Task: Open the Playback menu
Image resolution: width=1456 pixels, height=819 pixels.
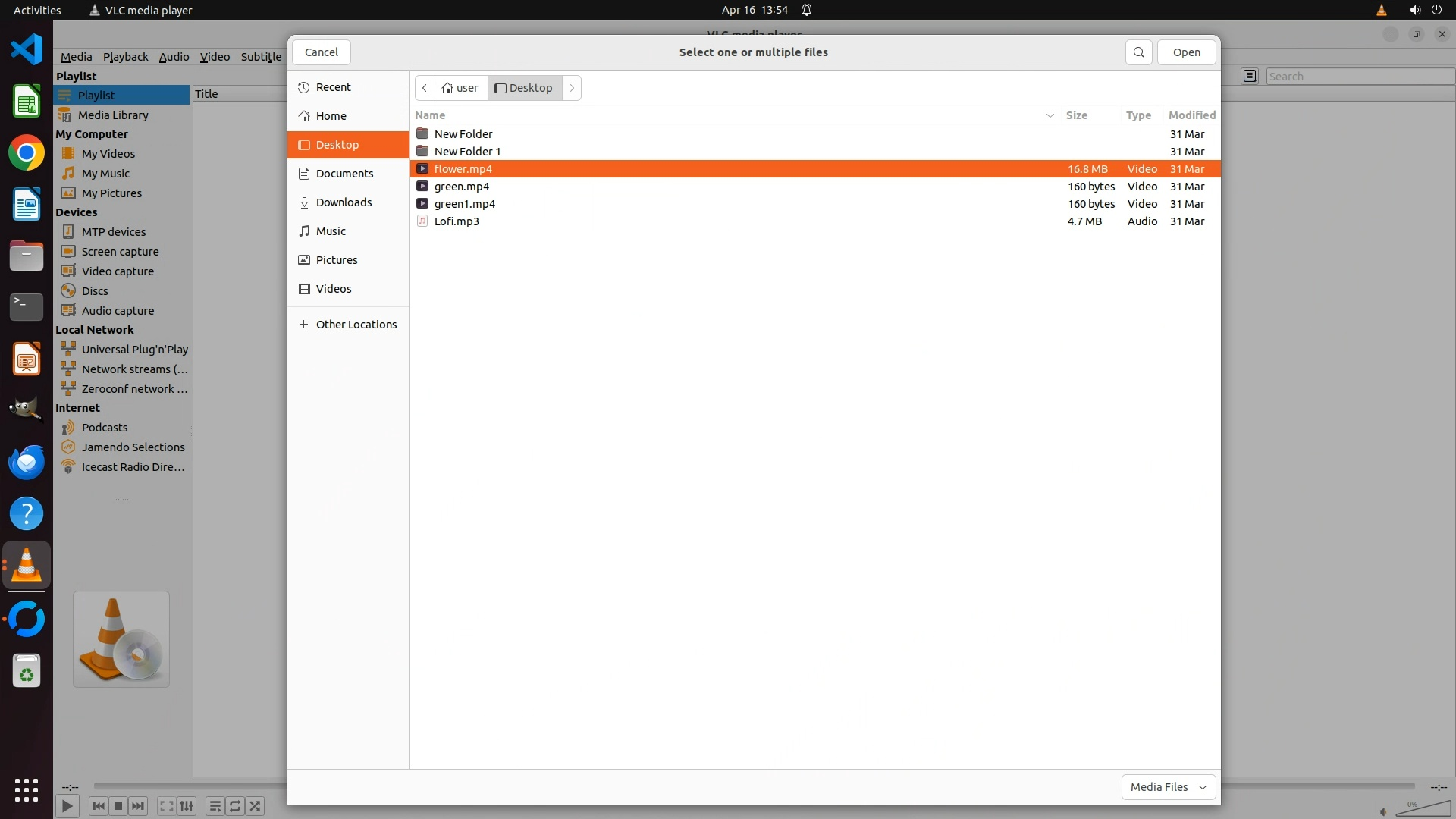Action: 126,57
